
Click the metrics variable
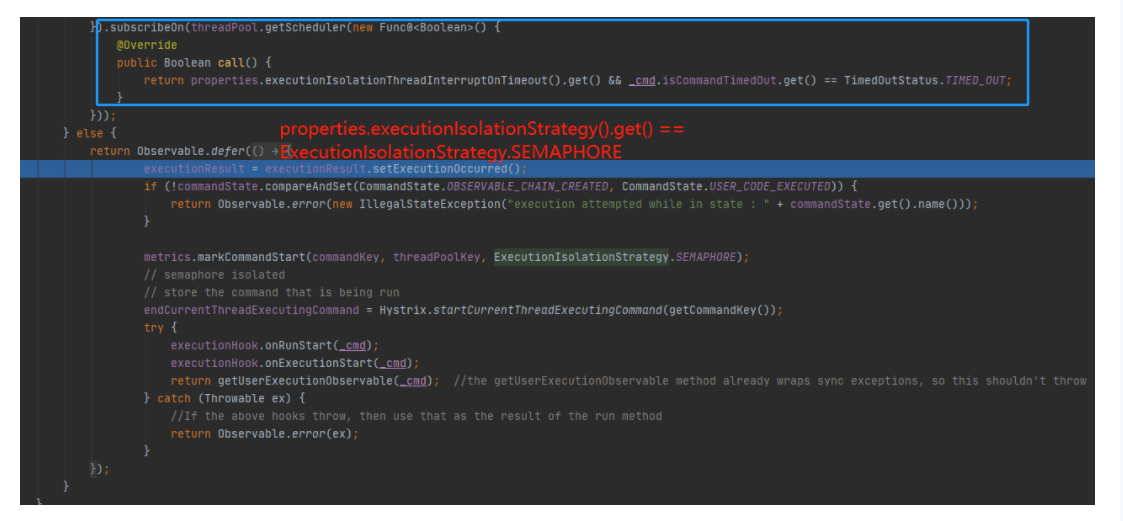(x=167, y=257)
